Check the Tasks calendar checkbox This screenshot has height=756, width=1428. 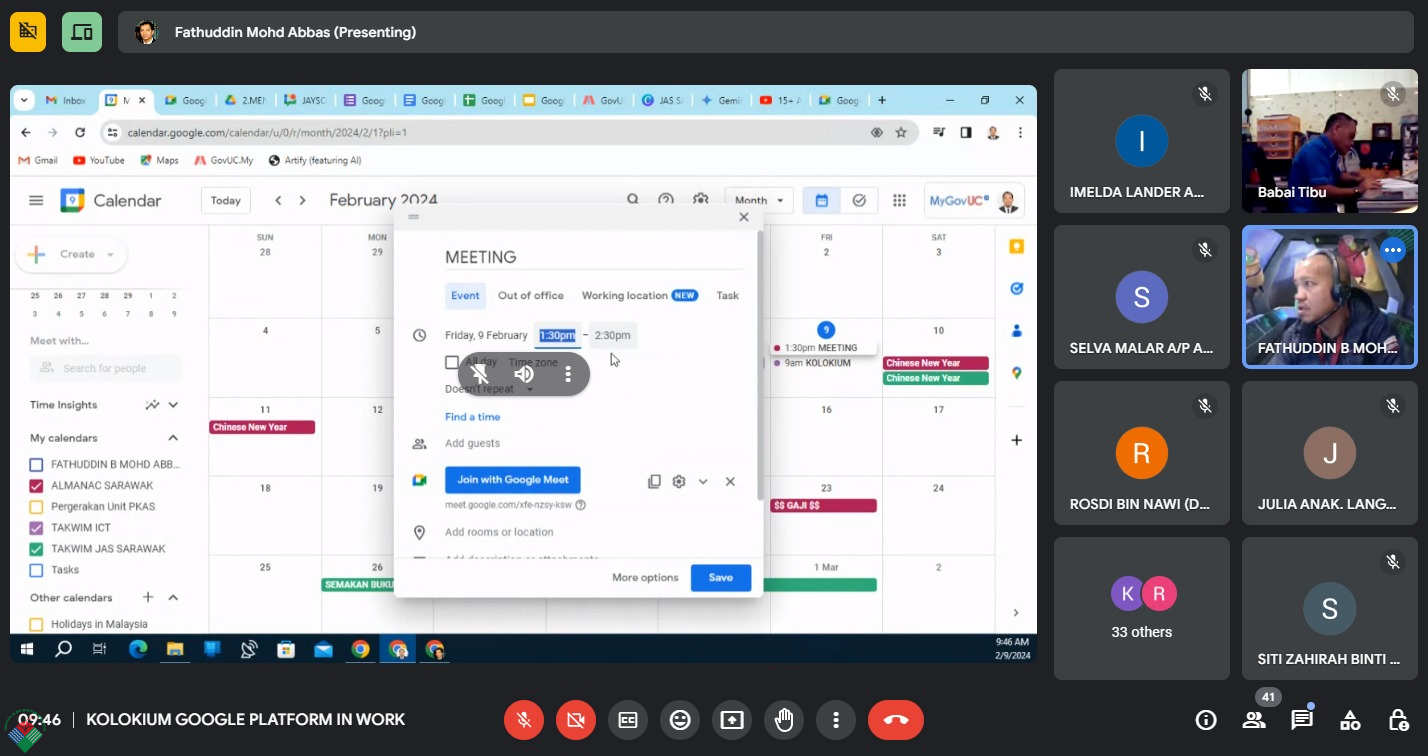pos(37,570)
